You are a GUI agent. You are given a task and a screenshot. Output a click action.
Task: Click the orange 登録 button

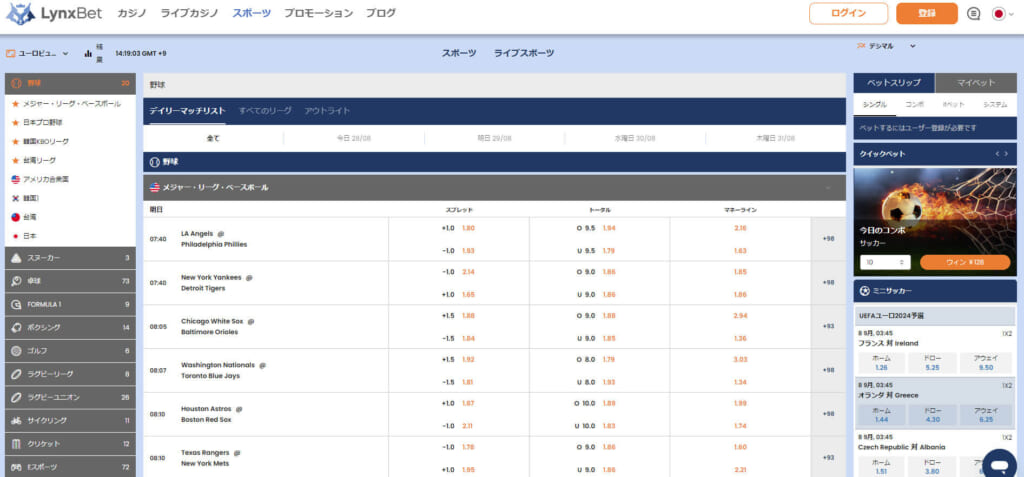tap(927, 14)
